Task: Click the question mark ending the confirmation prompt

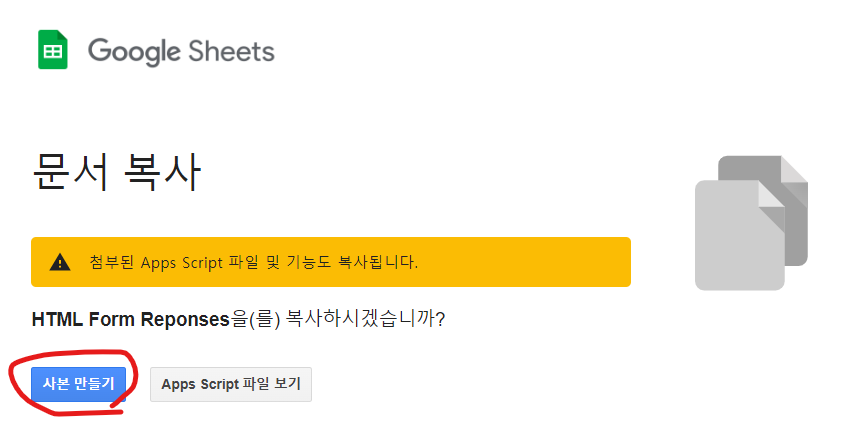Action: click(440, 319)
